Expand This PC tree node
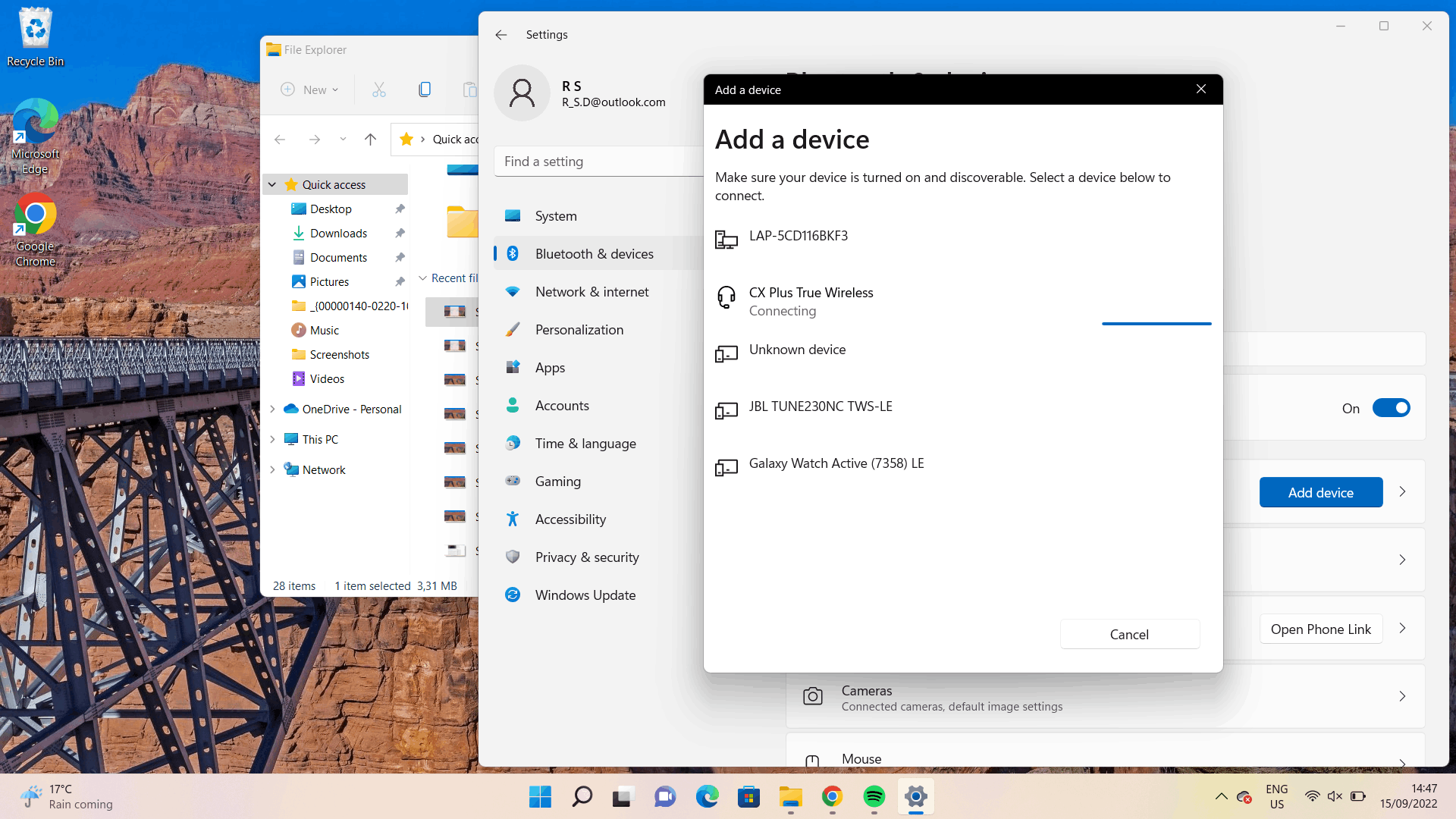 [x=272, y=439]
